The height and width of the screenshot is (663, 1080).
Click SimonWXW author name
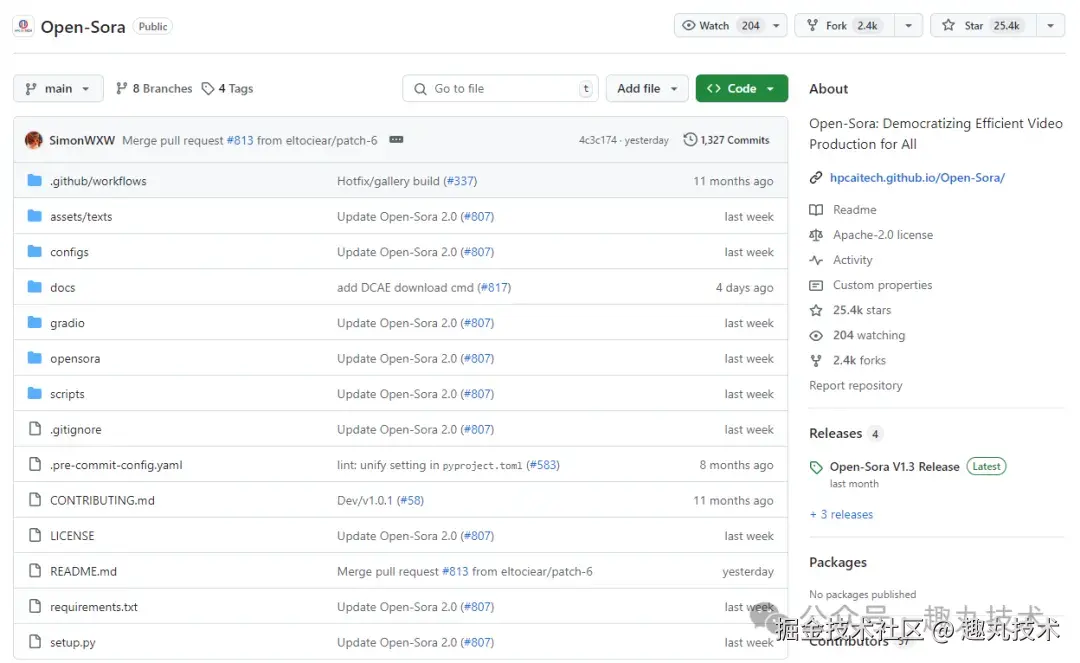[82, 140]
